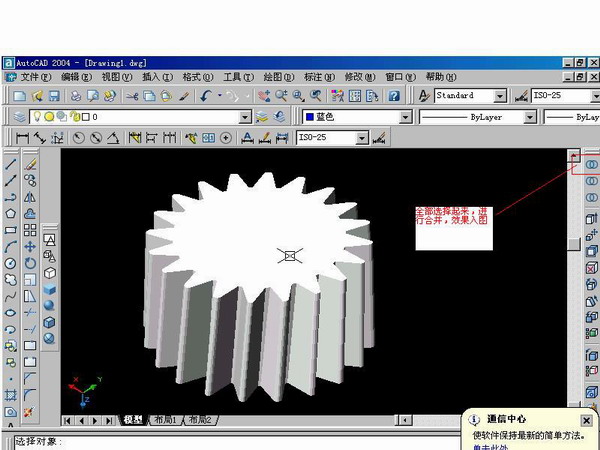The image size is (600, 450).
Task: Select the Polygon tool
Action: [x=11, y=214]
